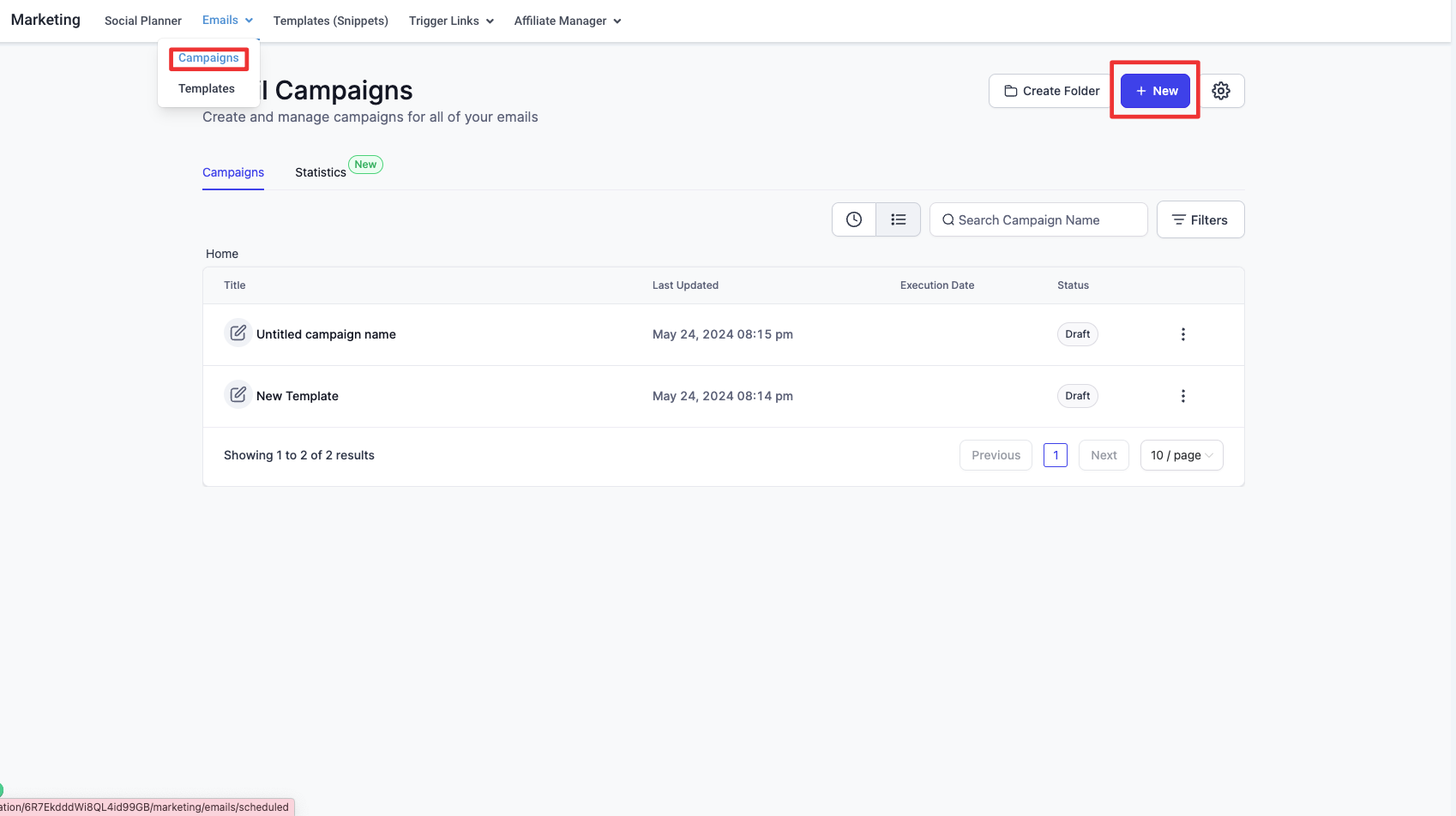Click edit icon beside New Template
The height and width of the screenshot is (816, 1456).
tap(238, 395)
